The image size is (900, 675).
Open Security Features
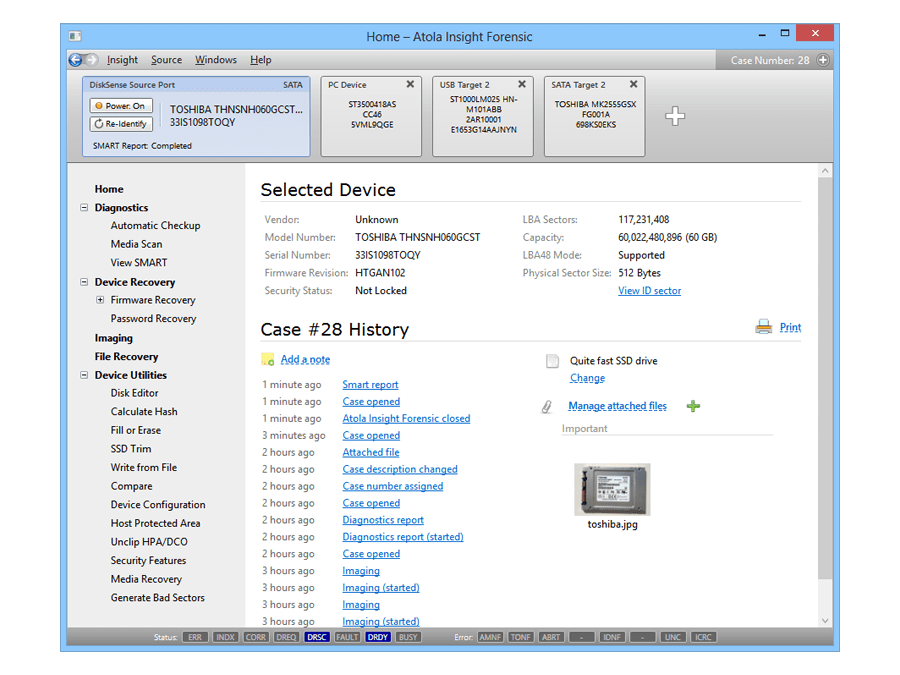click(x=148, y=560)
